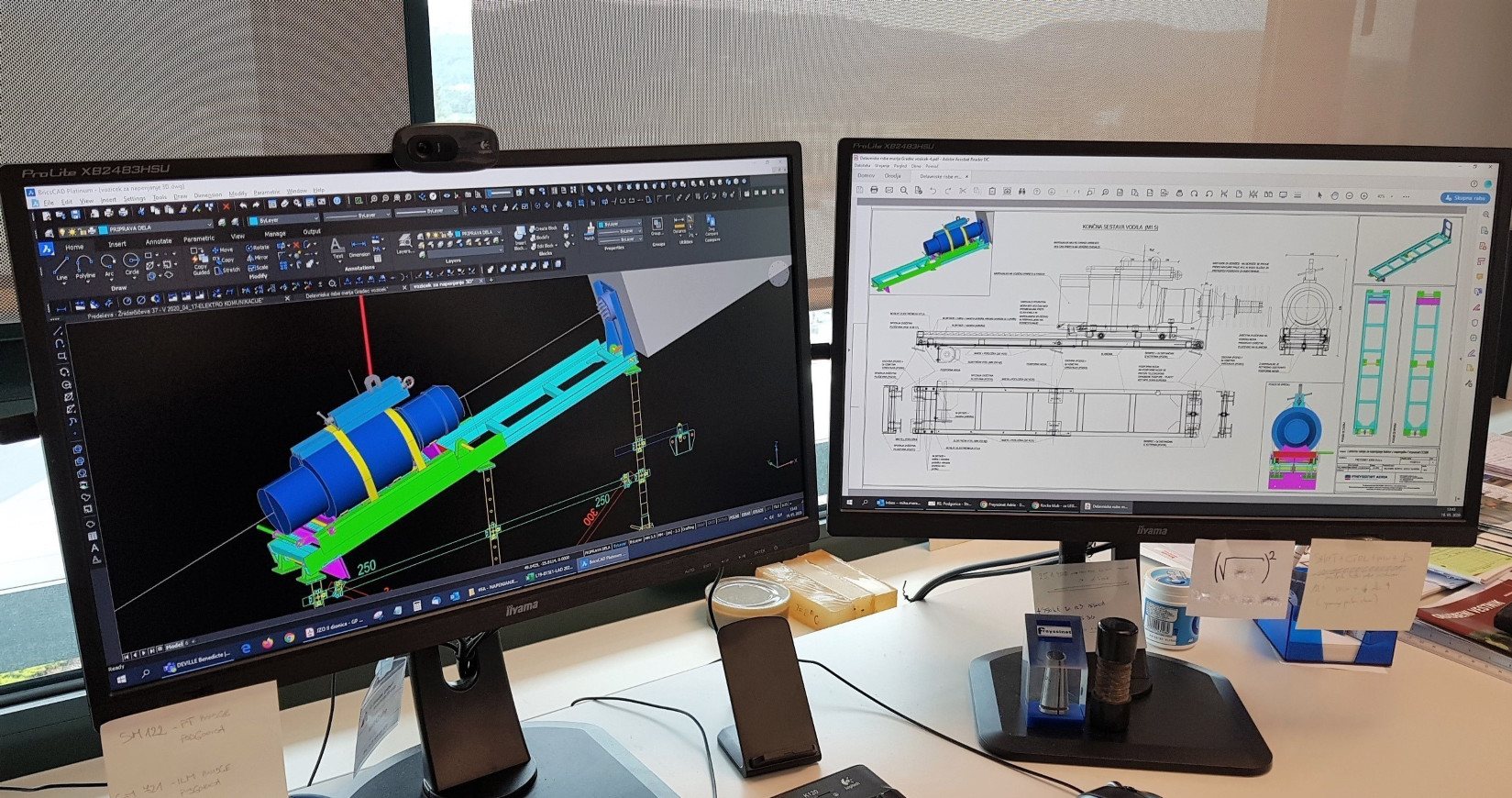Click the red delete X toolbar icon
Viewport: 1512px width, 798px height.
coord(226,205)
